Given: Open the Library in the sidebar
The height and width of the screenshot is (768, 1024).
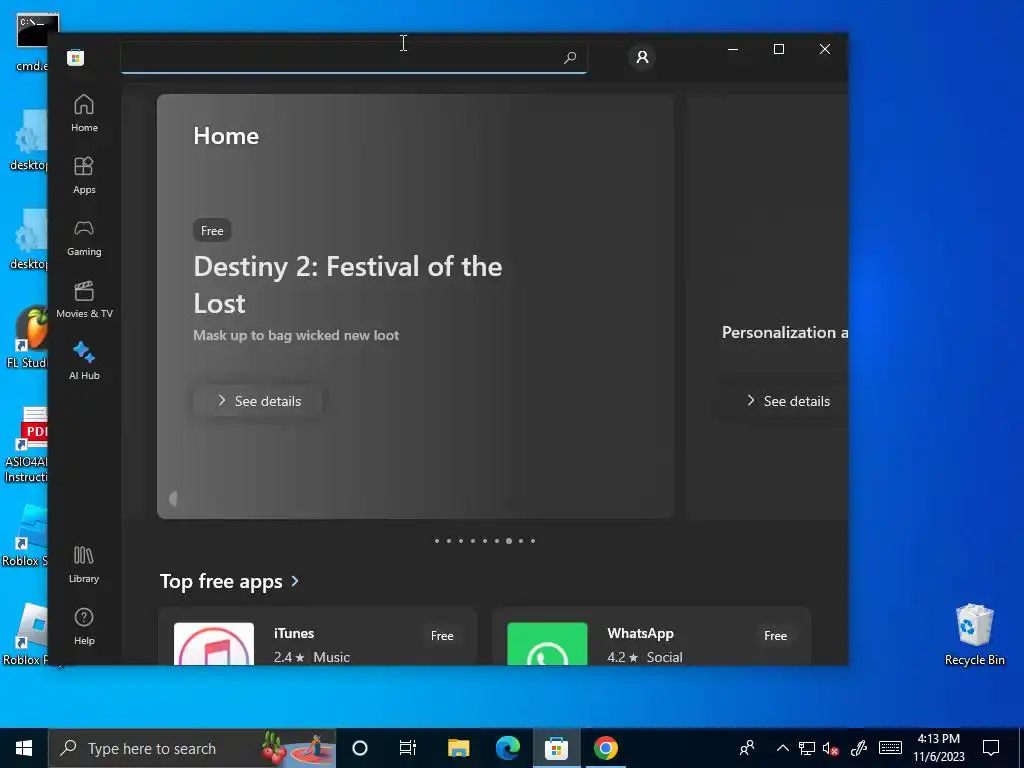Looking at the screenshot, I should click(84, 564).
